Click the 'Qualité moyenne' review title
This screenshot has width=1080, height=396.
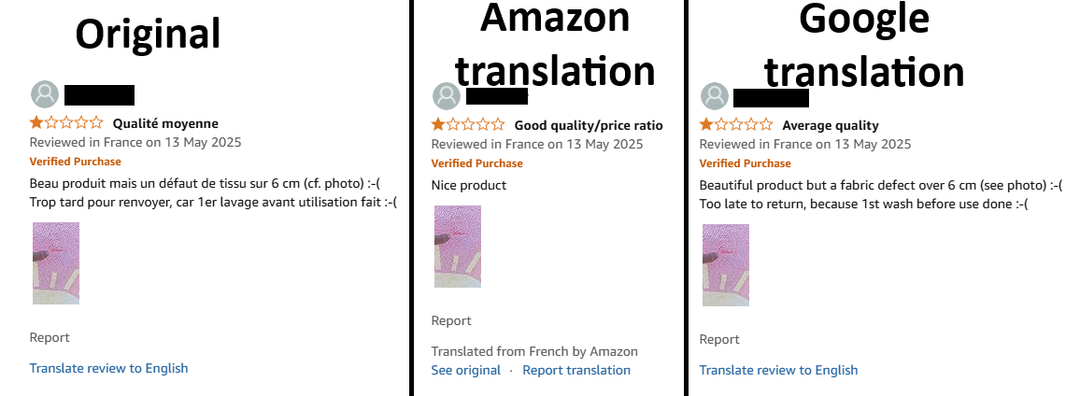(x=165, y=123)
